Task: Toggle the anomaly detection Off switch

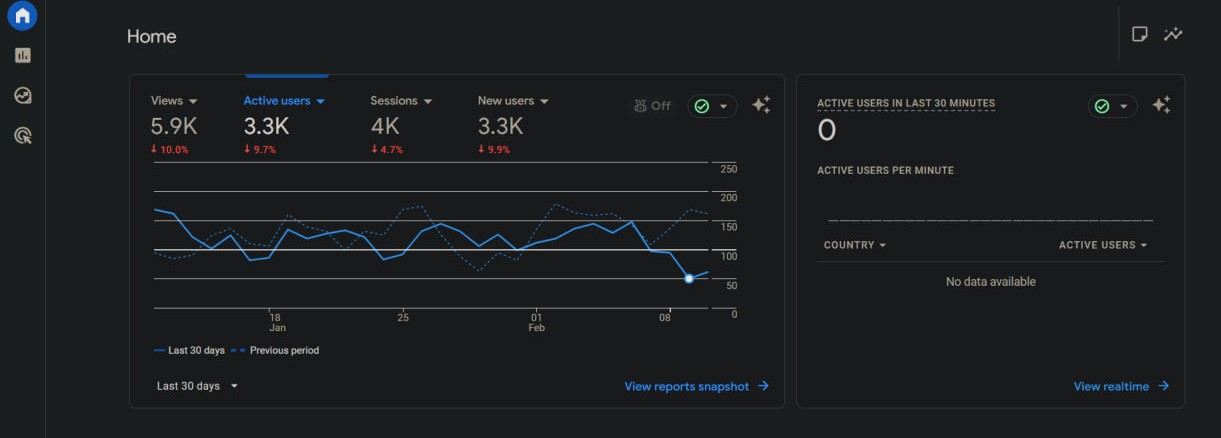Action: (652, 105)
